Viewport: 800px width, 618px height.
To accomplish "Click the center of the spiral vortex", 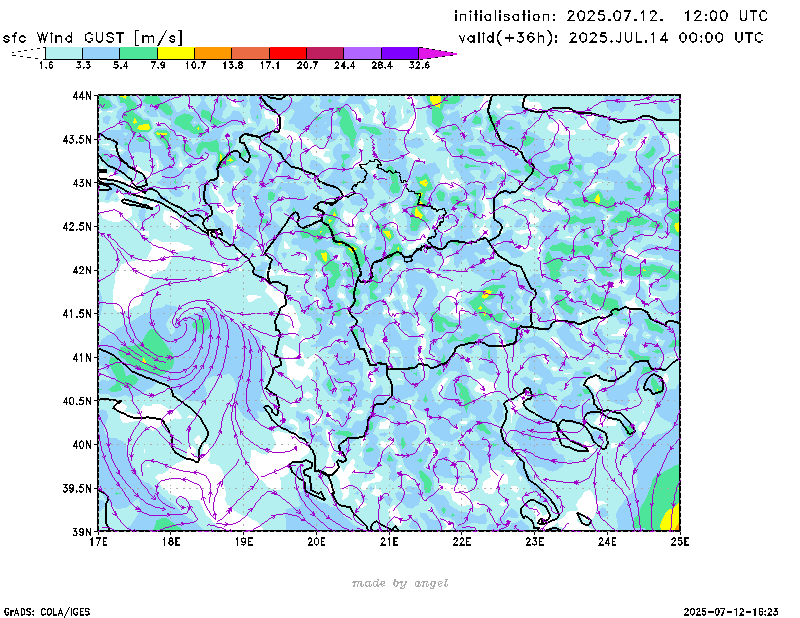I will pyautogui.click(x=181, y=321).
